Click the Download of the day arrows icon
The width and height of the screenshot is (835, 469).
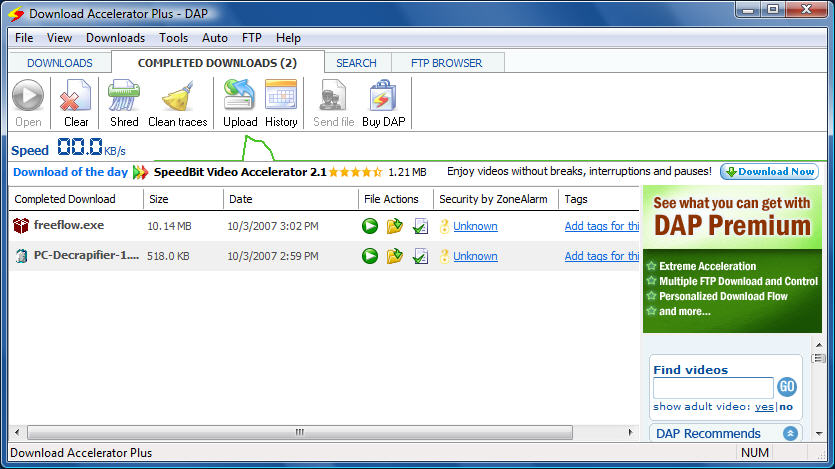(x=140, y=172)
